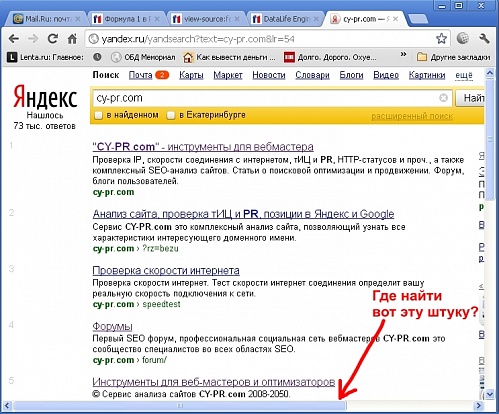Open the Lenta.ru bookmark icon
The width and height of the screenshot is (499, 414).
click(12, 57)
